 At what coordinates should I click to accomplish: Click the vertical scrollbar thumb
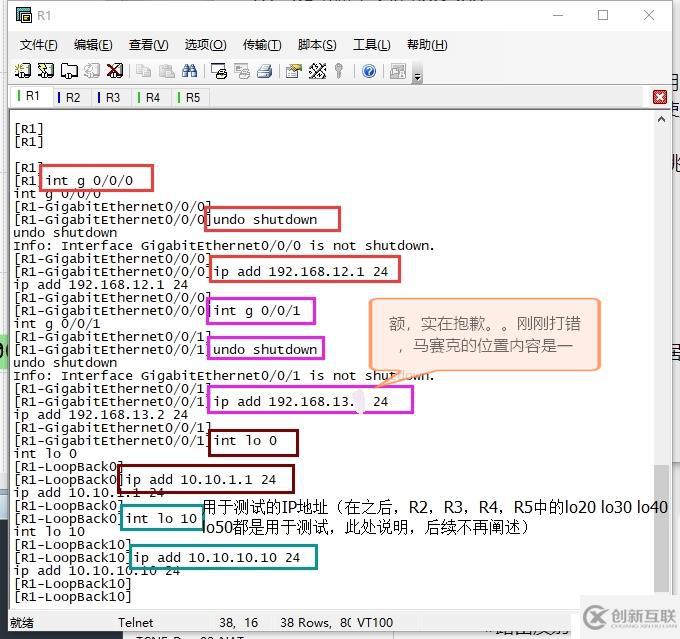[x=661, y=528]
